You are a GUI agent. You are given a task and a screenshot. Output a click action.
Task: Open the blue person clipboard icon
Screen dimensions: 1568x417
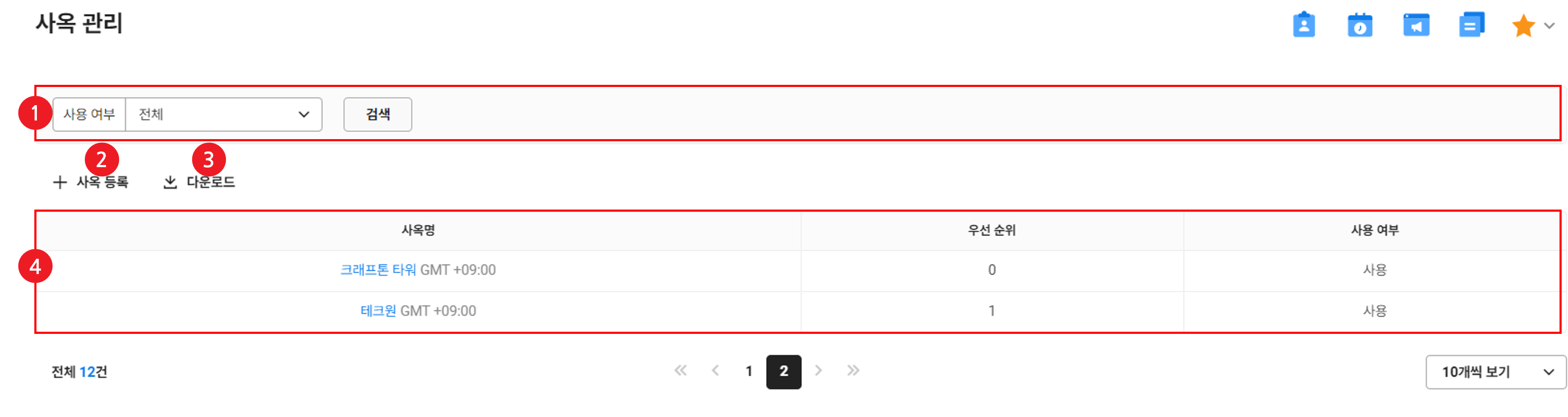(x=1303, y=25)
